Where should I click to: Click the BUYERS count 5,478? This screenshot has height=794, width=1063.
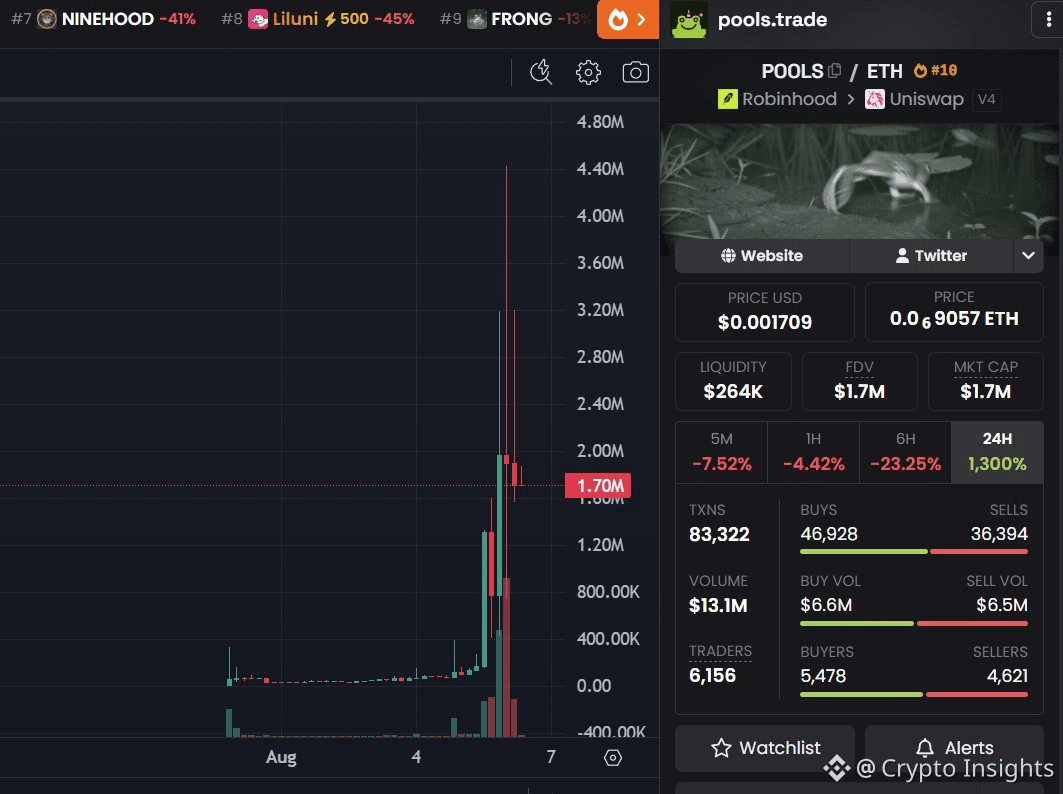point(823,676)
